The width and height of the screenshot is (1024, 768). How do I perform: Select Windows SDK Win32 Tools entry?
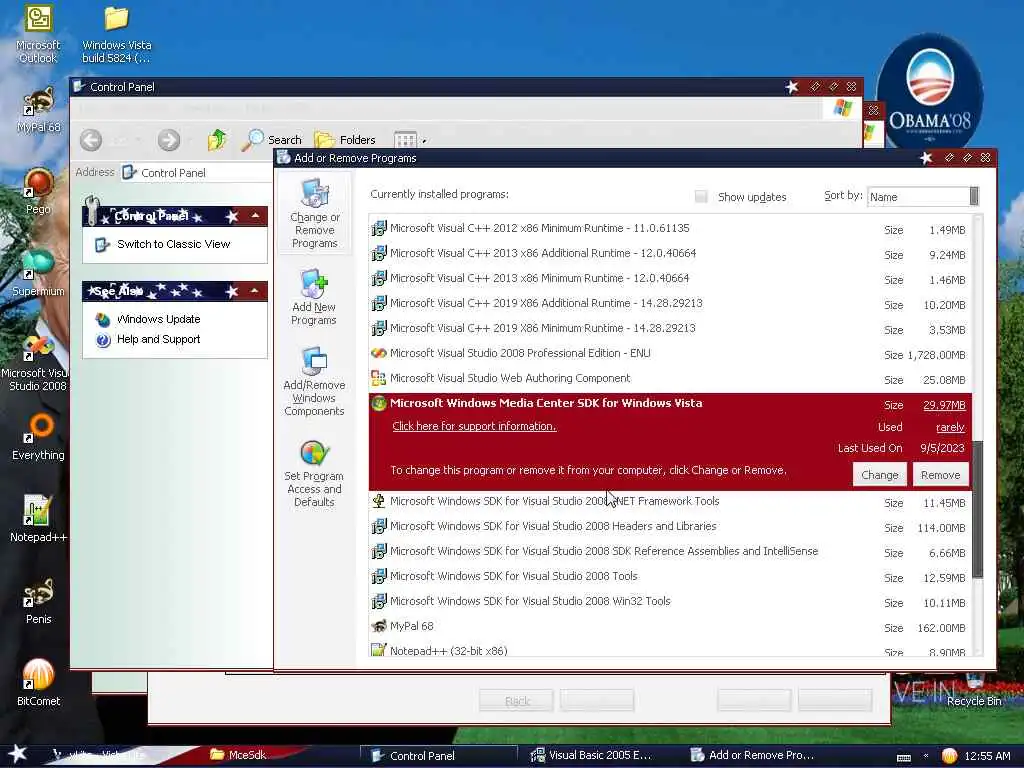[670, 601]
